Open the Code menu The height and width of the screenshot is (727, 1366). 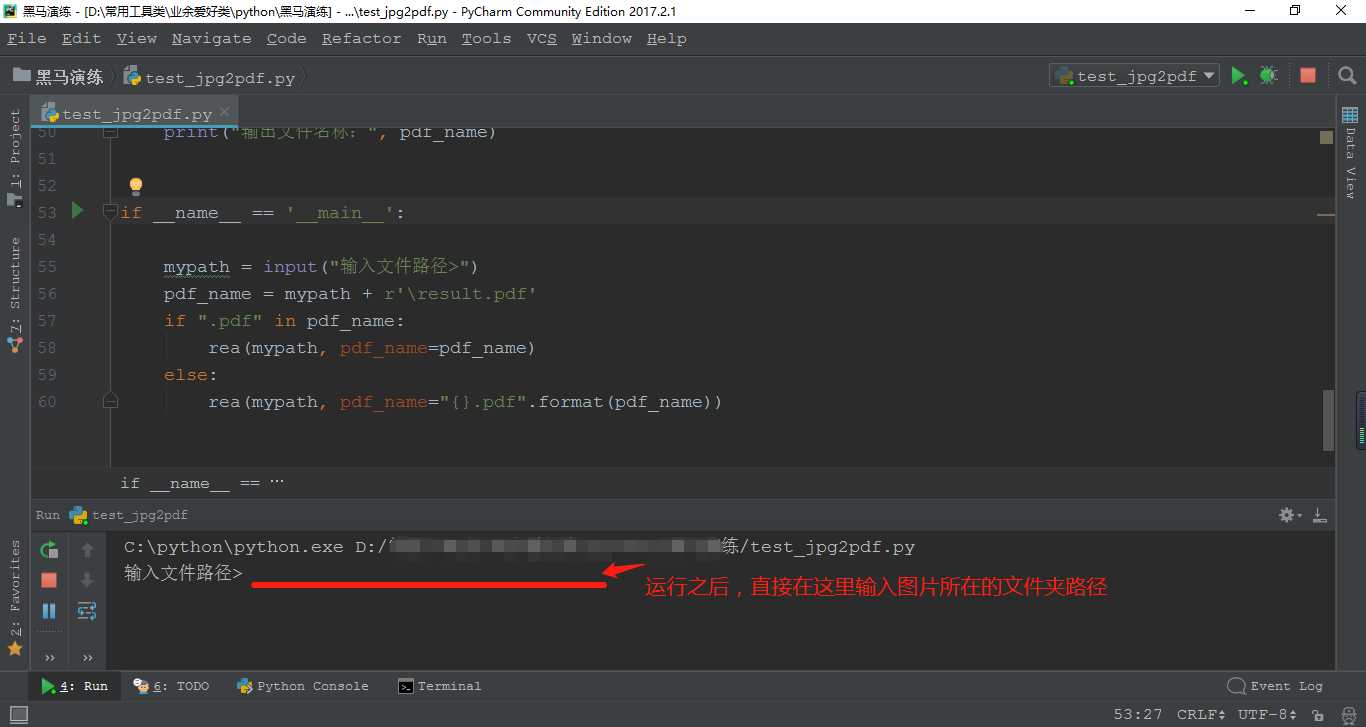(x=286, y=38)
